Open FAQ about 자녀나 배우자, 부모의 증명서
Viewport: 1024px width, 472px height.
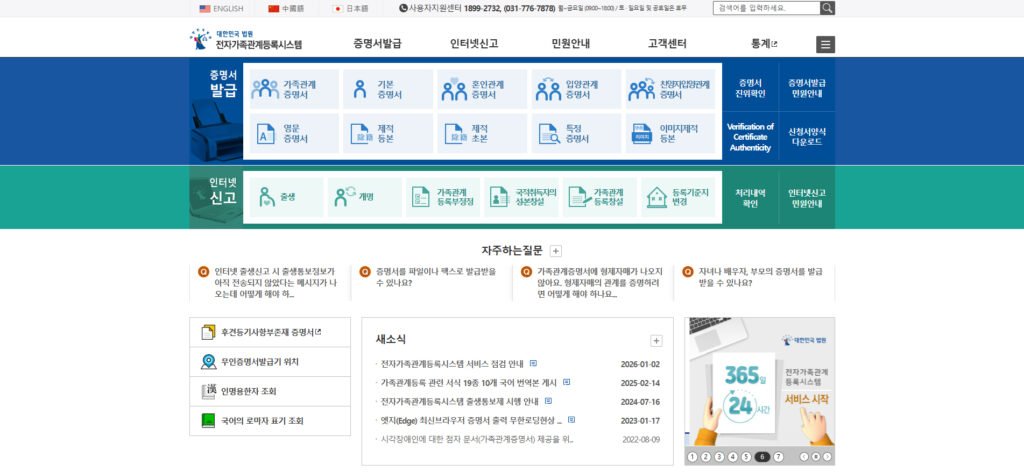tap(761, 277)
